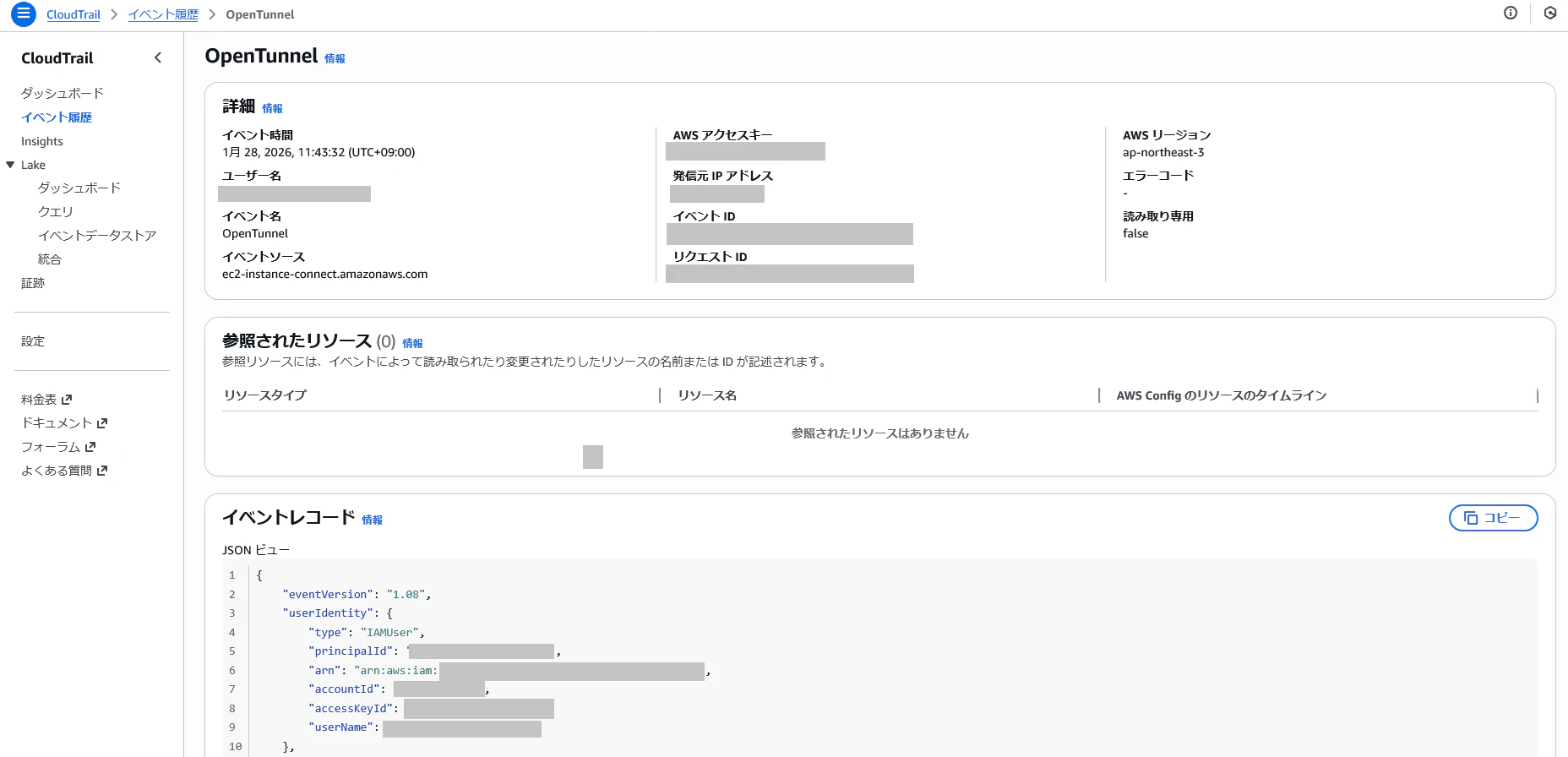
Task: Open ドキュメント external link
Action: (64, 423)
